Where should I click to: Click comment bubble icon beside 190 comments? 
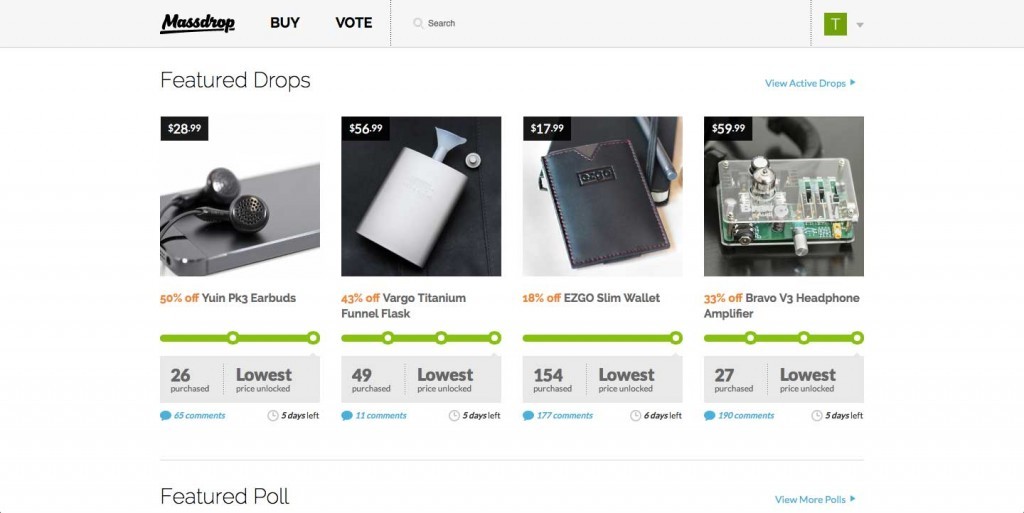(710, 416)
